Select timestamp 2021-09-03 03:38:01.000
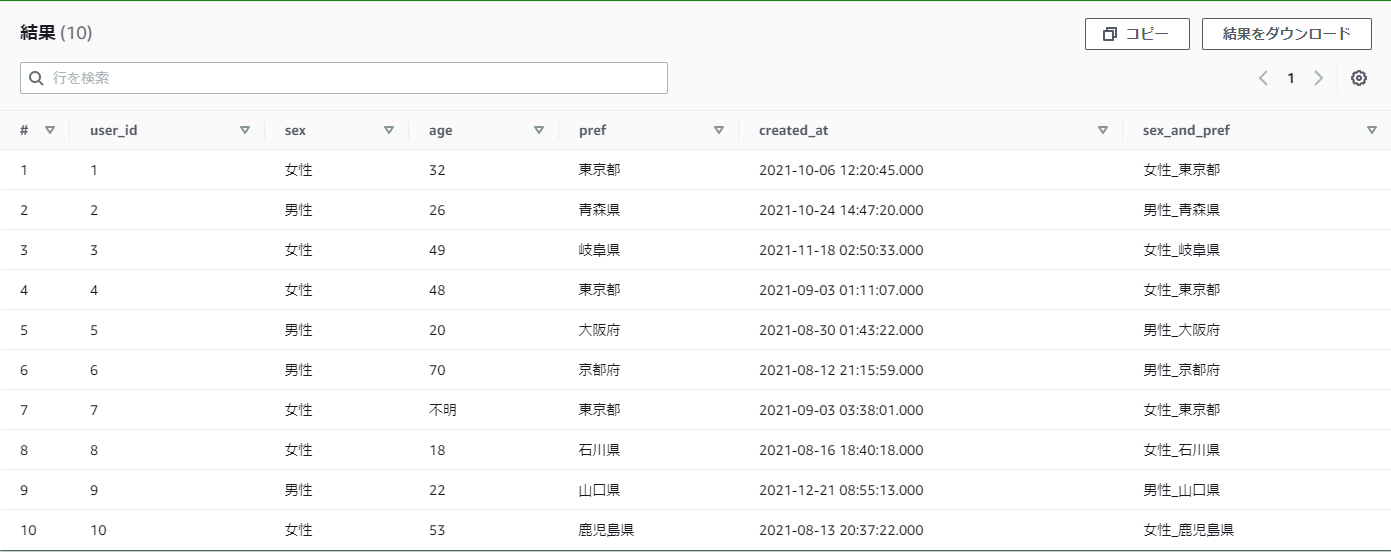The height and width of the screenshot is (552, 1391). pyautogui.click(x=841, y=410)
